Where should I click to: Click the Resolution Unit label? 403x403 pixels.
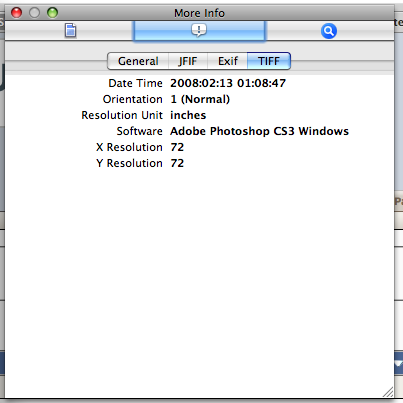(122, 115)
